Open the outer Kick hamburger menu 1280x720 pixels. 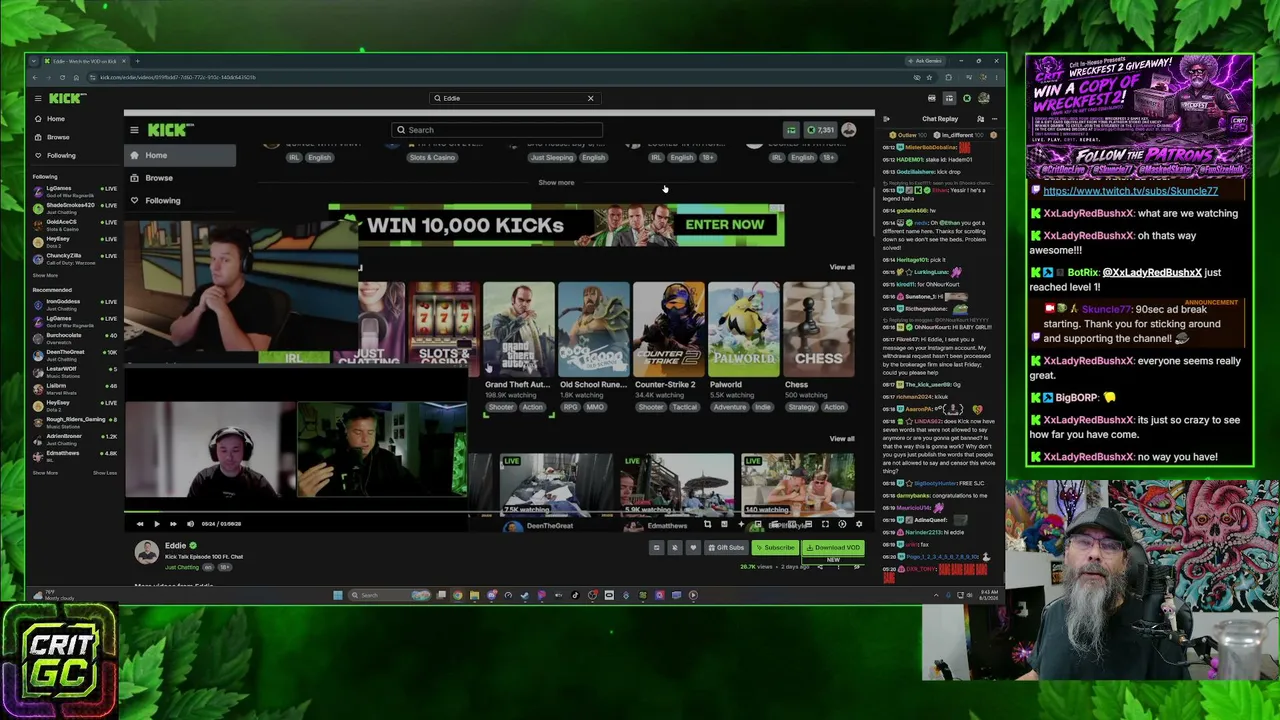tap(38, 98)
